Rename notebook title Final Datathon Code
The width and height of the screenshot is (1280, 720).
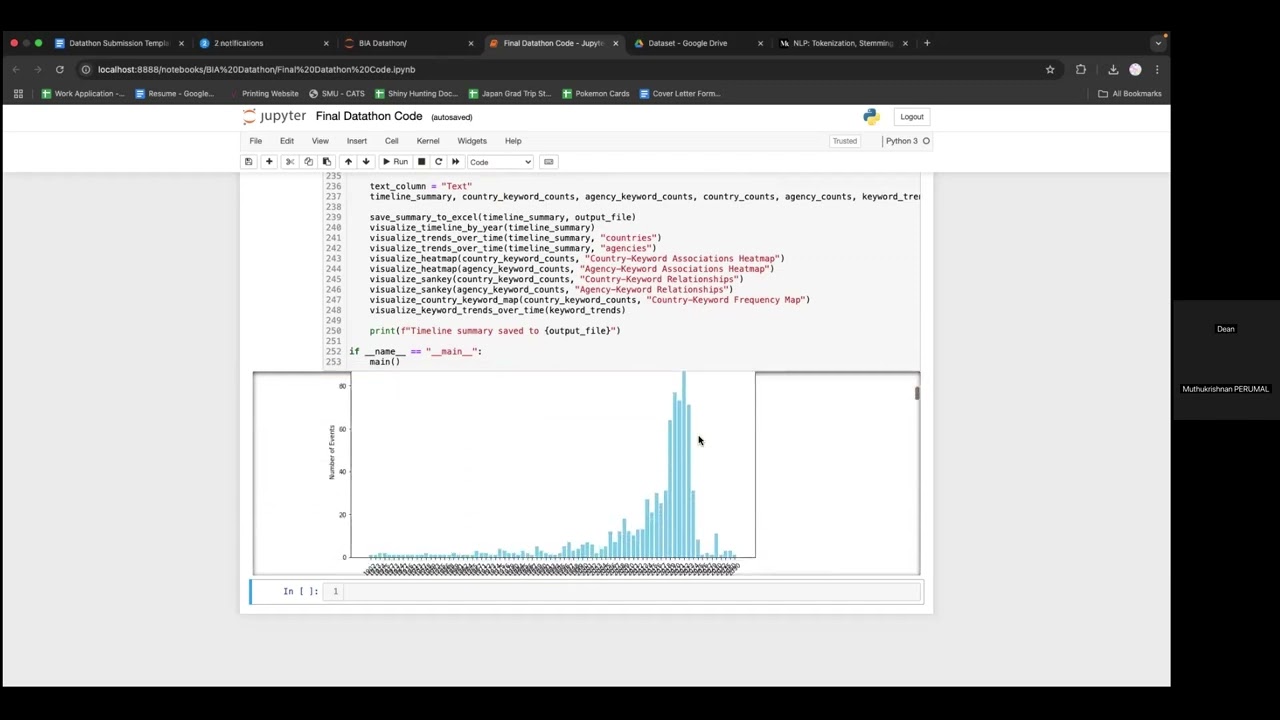(369, 116)
